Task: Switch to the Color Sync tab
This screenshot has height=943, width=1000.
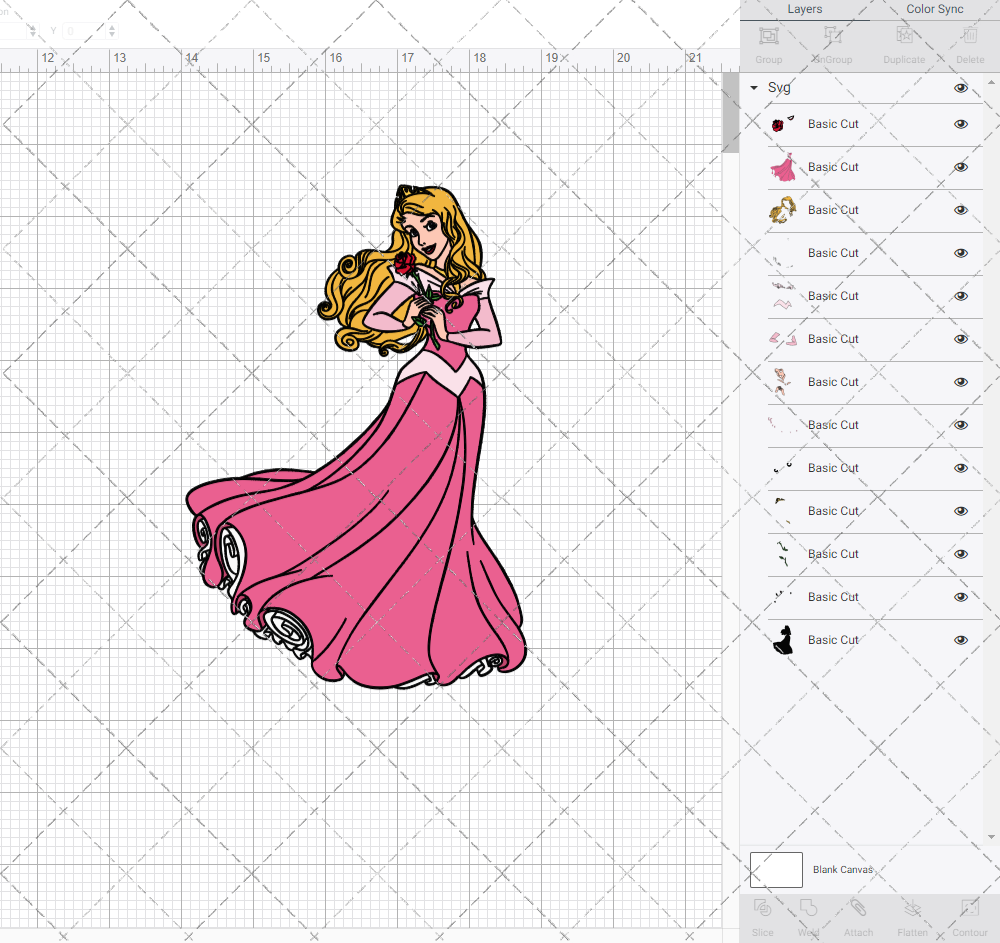Action: 934,9
